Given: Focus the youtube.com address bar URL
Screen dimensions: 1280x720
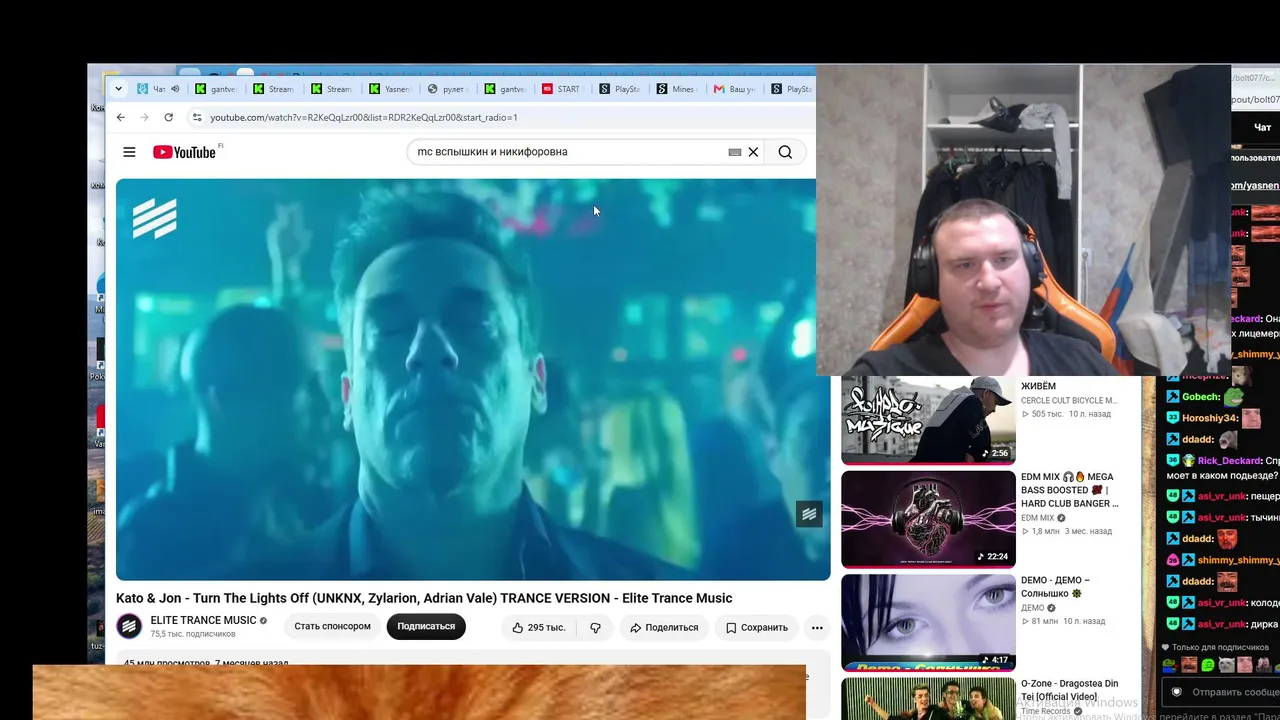Looking at the screenshot, I should click(x=363, y=117).
